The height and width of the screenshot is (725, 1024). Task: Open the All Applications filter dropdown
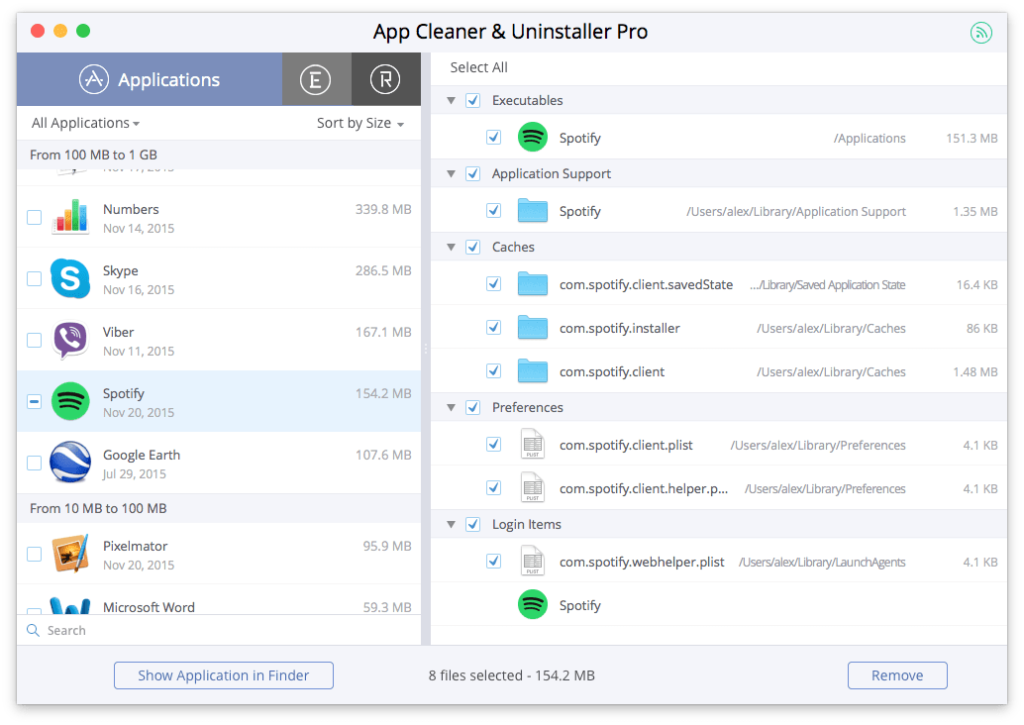click(85, 123)
